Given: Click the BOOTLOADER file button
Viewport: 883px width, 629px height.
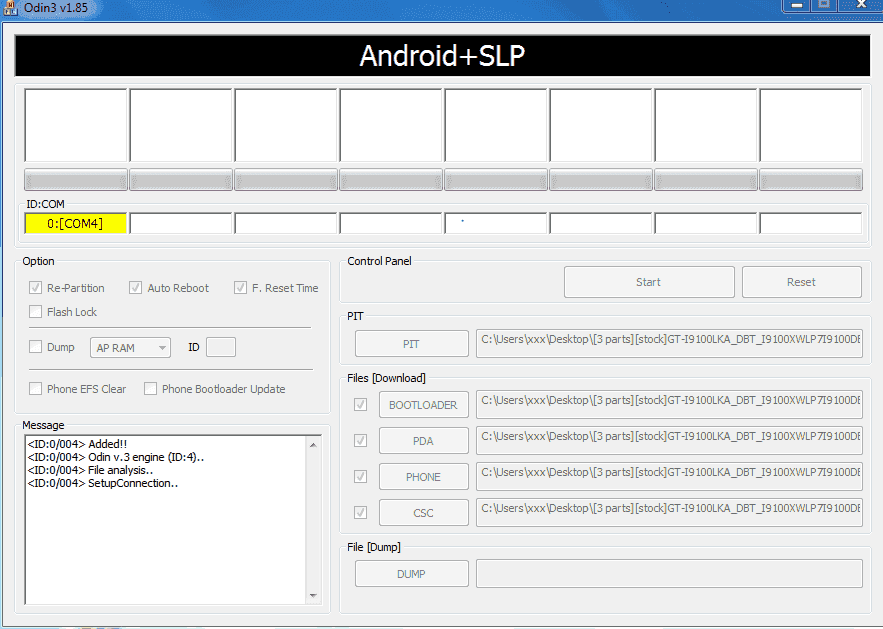Looking at the screenshot, I should point(423,404).
